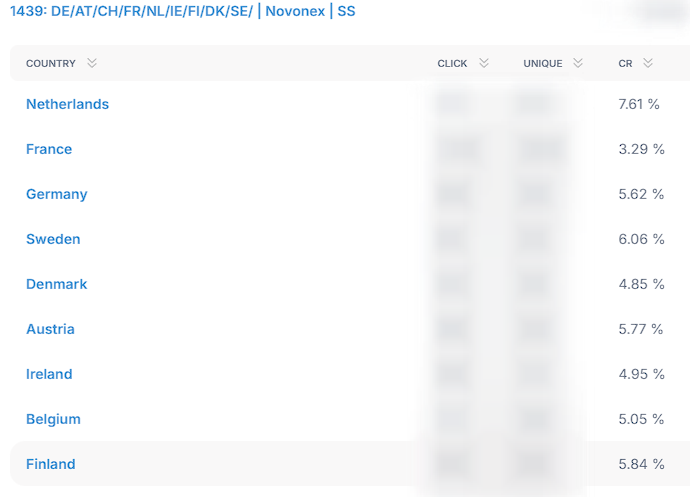The image size is (690, 497).
Task: Click the COUNTRY column header label
Action: [51, 63]
